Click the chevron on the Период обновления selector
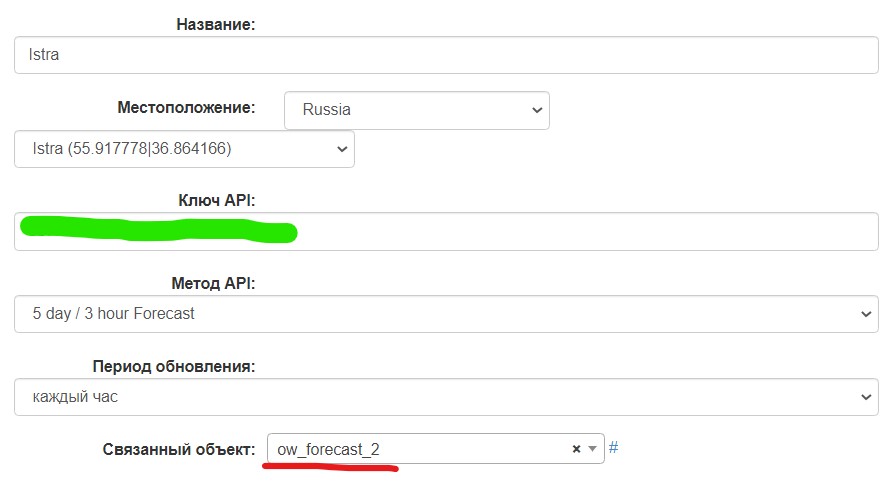 click(x=866, y=397)
